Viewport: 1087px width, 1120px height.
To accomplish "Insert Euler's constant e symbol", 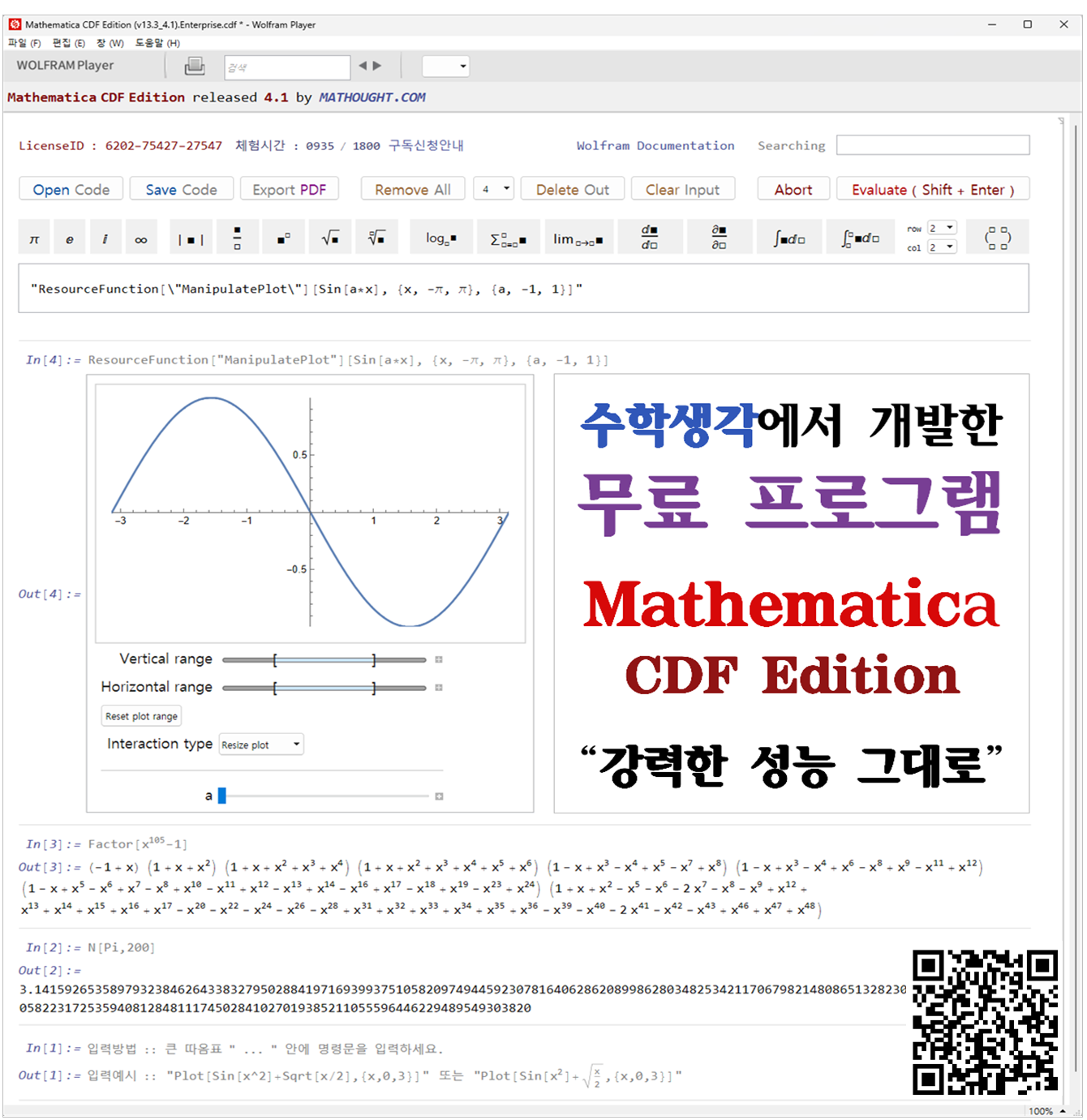I will [70, 238].
